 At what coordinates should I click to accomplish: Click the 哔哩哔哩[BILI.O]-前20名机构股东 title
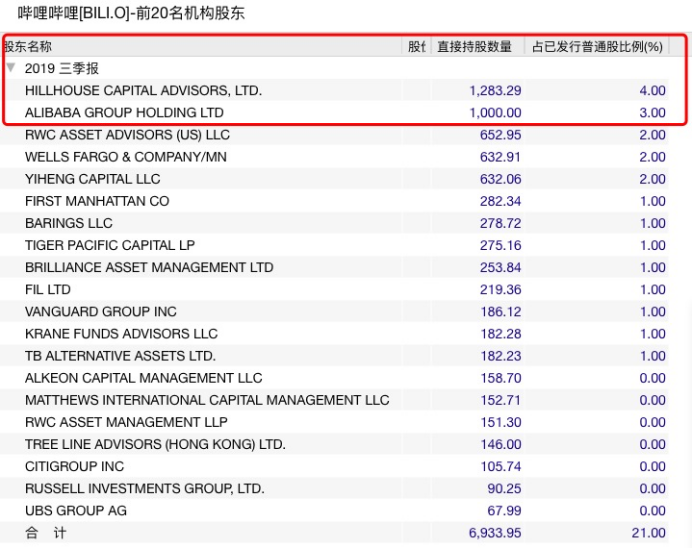[x=131, y=13]
